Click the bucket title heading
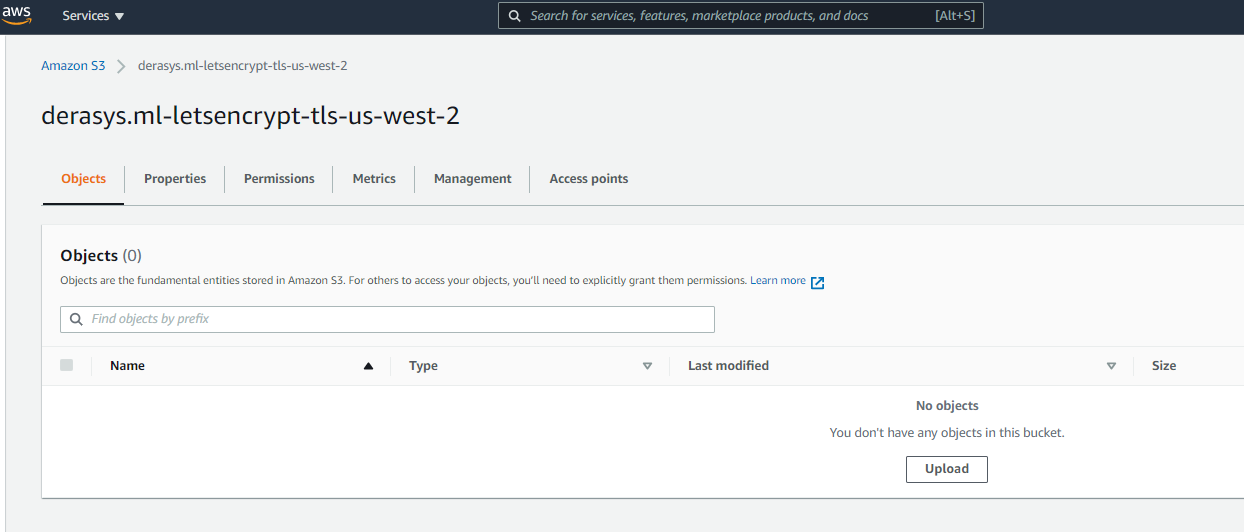This screenshot has height=532, width=1244. click(x=250, y=115)
